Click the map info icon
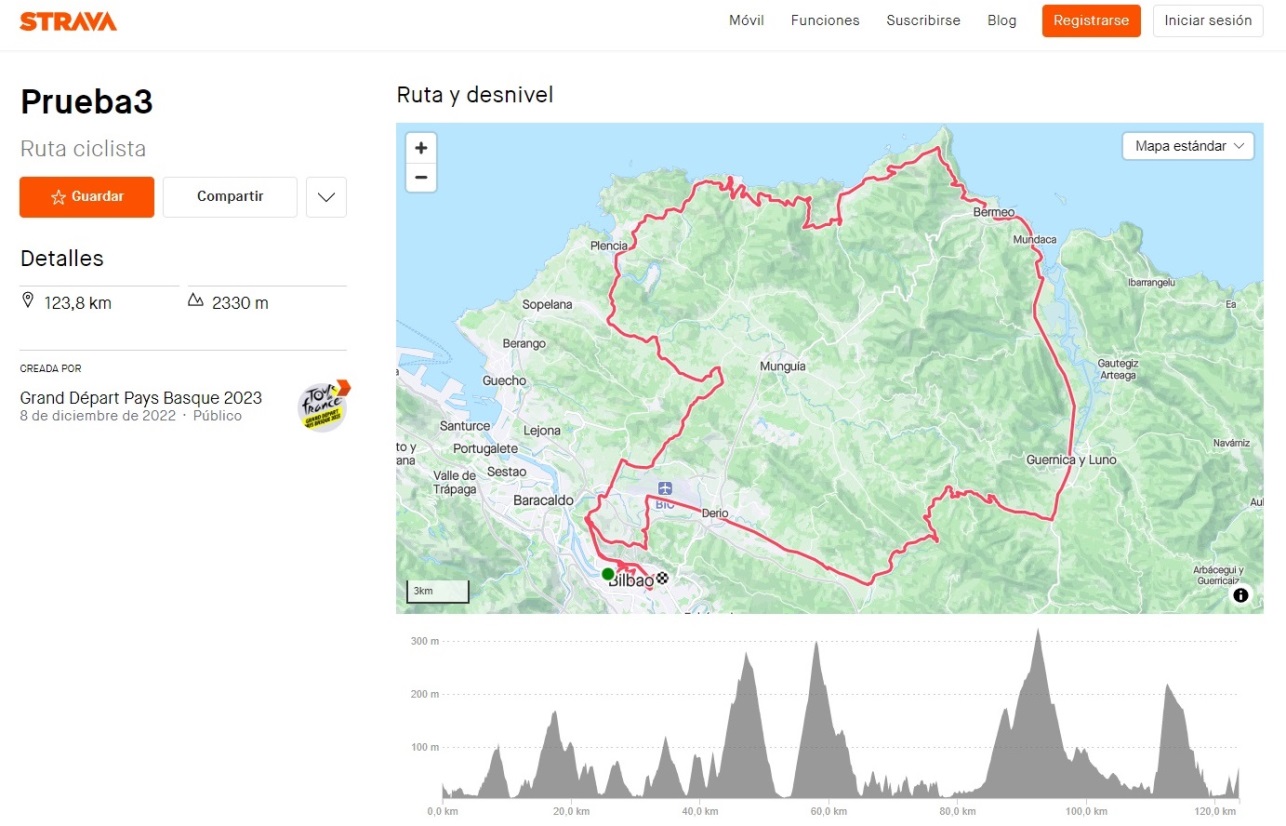1286x826 pixels. coord(1241,595)
